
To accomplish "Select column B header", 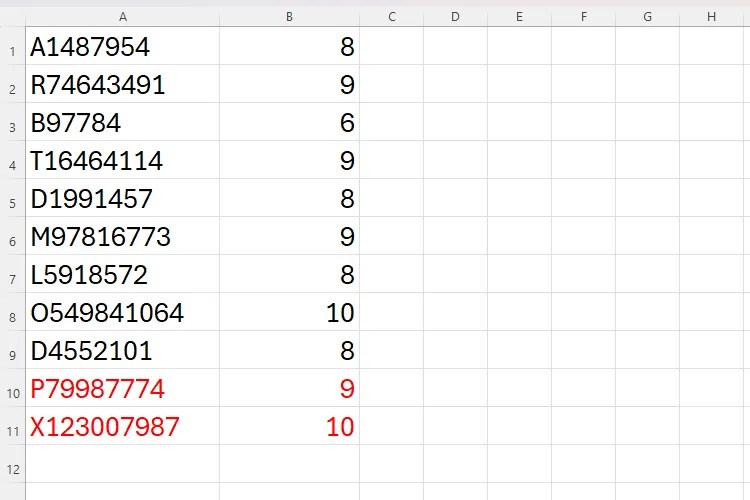I will coord(289,17).
